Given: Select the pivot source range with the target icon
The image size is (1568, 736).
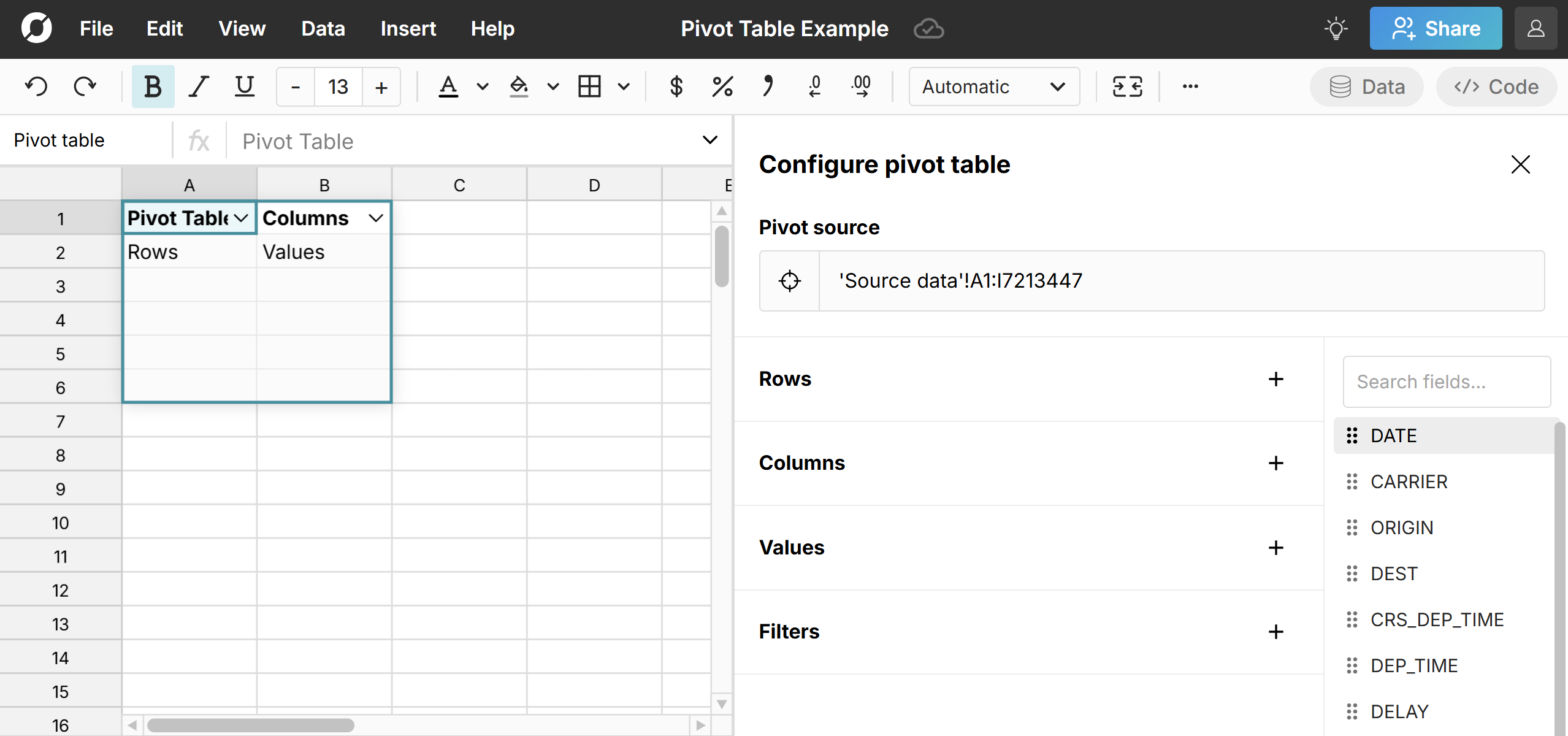Looking at the screenshot, I should click(789, 281).
